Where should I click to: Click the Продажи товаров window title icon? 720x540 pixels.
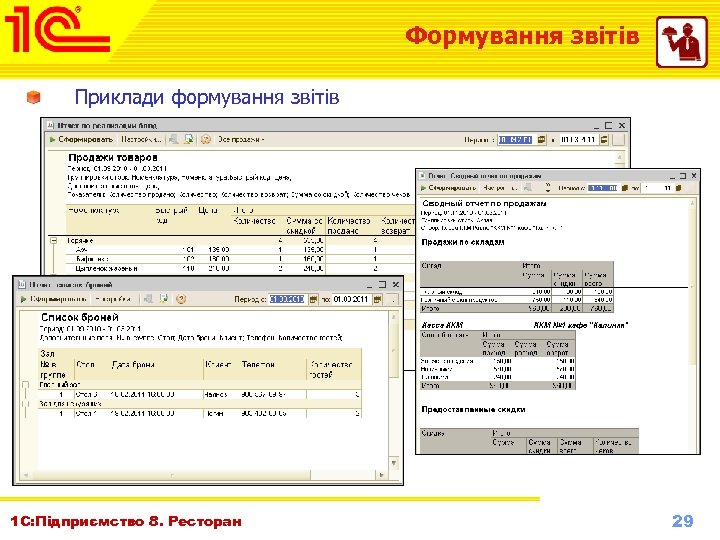(x=51, y=125)
